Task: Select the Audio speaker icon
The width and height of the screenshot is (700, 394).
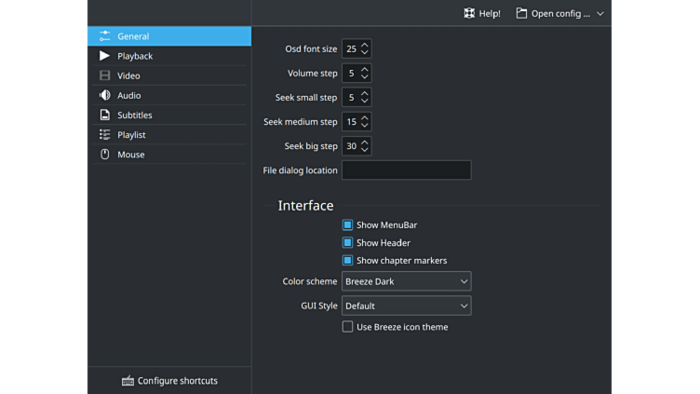Action: pos(104,95)
